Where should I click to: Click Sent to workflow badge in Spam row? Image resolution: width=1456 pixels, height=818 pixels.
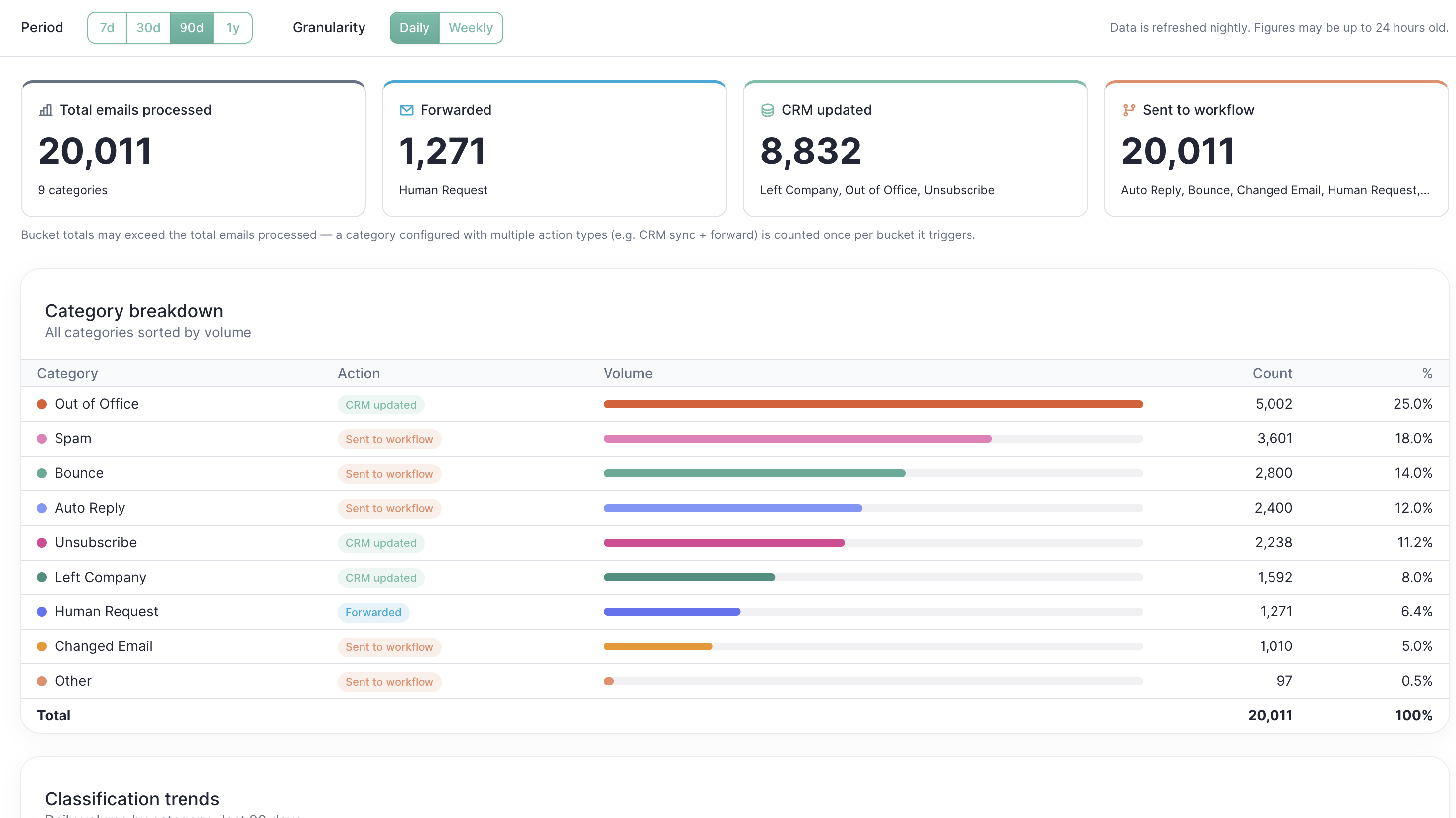(389, 440)
